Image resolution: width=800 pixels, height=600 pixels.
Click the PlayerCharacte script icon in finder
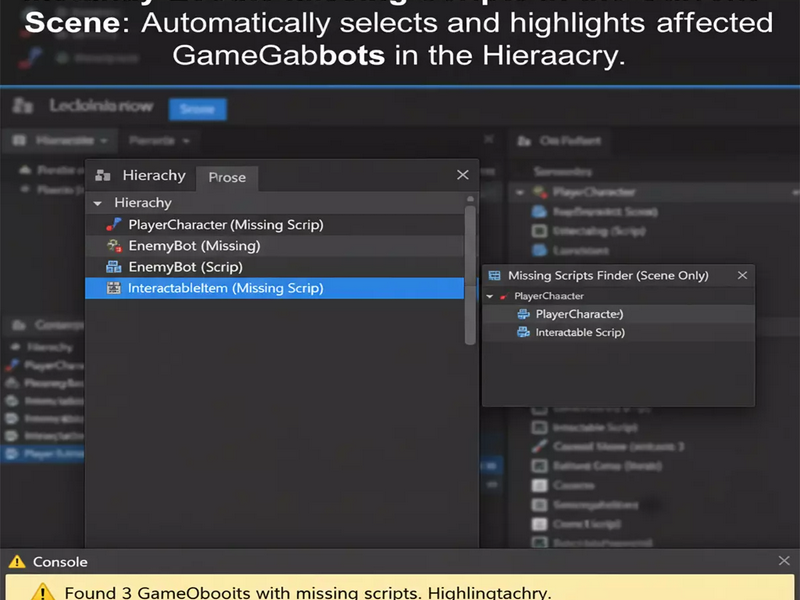click(523, 314)
